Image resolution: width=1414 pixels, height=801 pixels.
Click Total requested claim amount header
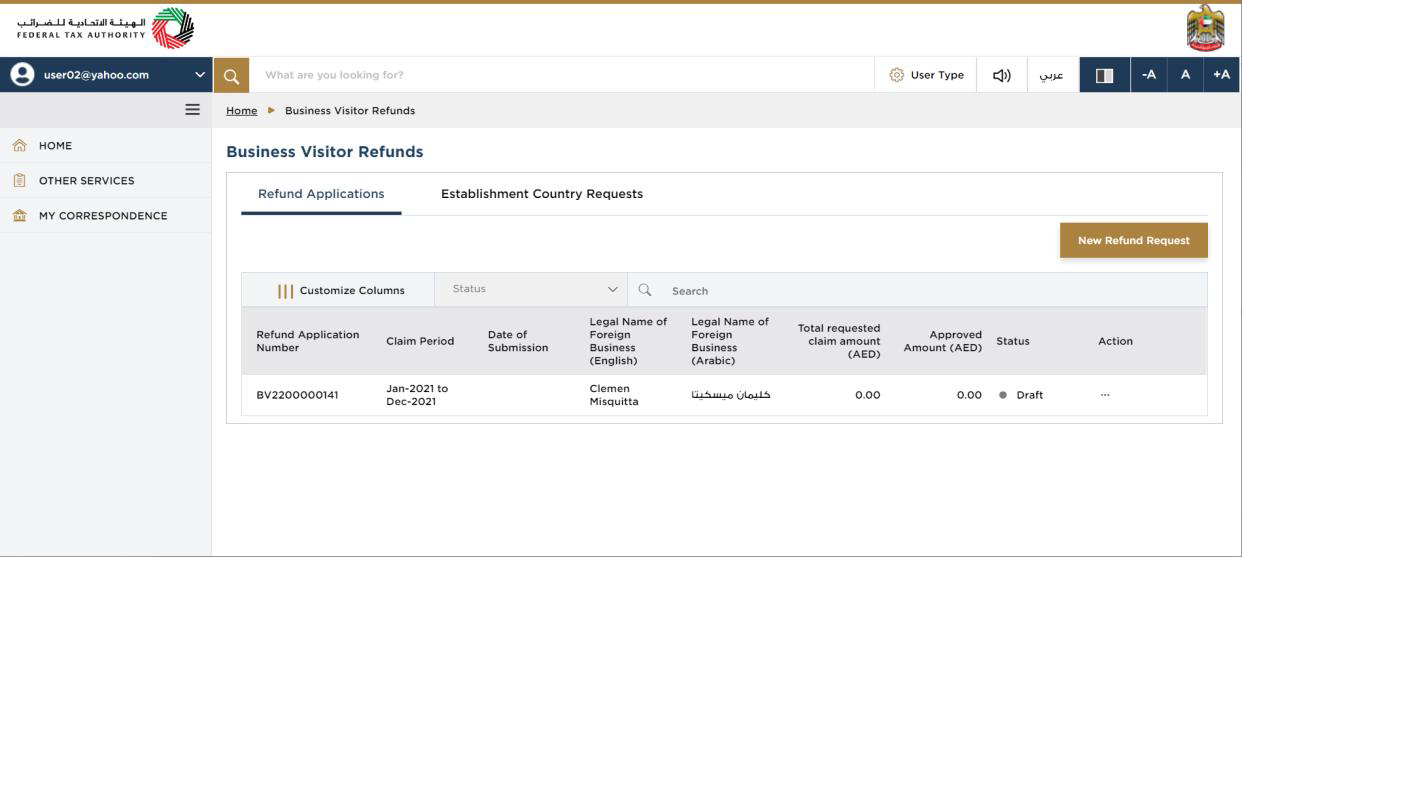[839, 341]
